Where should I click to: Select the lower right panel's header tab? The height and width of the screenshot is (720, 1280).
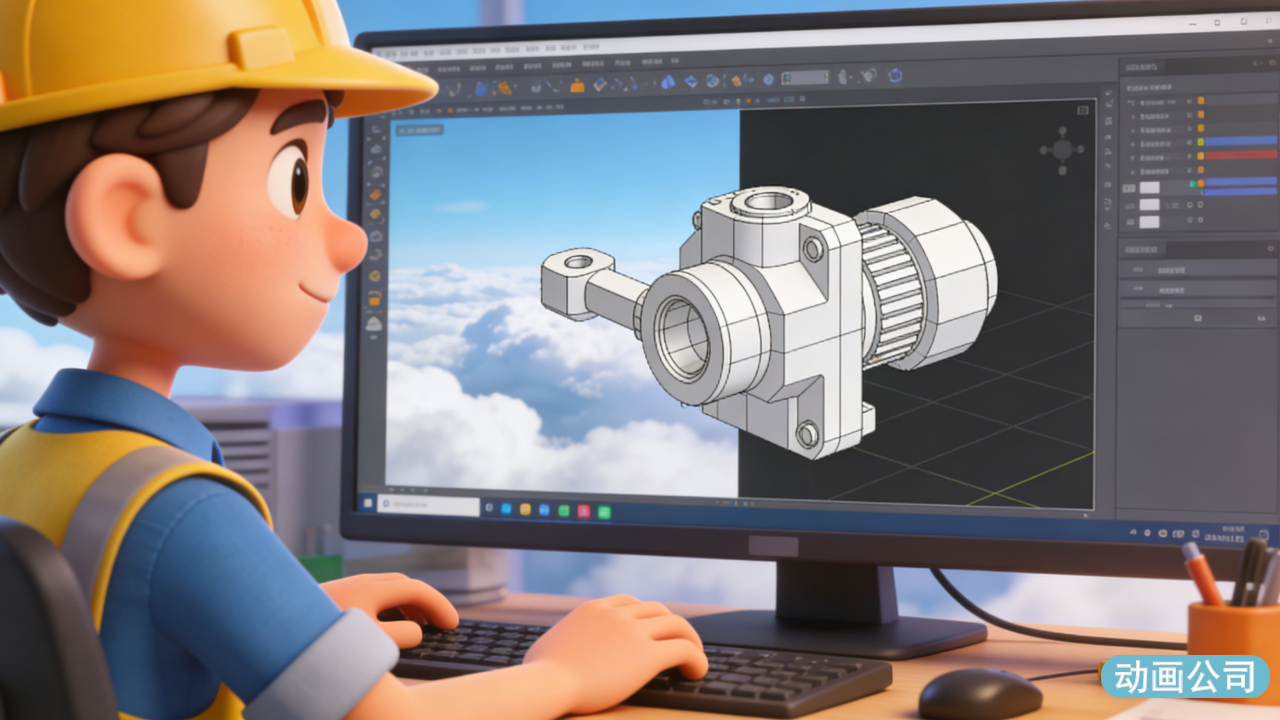(1142, 249)
